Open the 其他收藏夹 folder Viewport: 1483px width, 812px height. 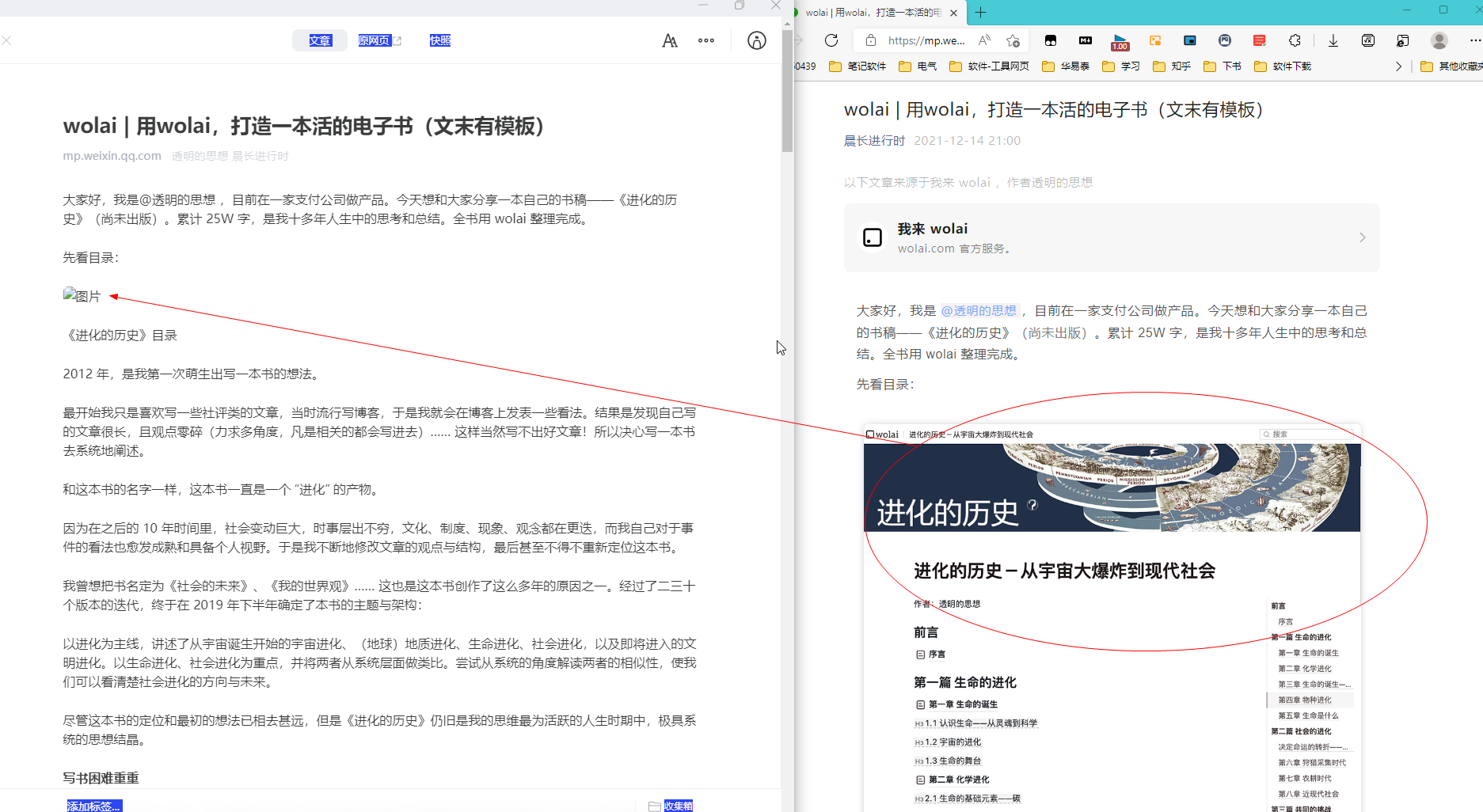click(x=1451, y=66)
